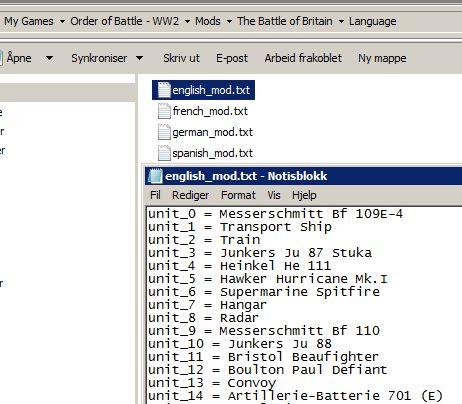The image size is (462, 404).
Task: Expand the Åpne button dropdown arrow
Action: pos(49,58)
